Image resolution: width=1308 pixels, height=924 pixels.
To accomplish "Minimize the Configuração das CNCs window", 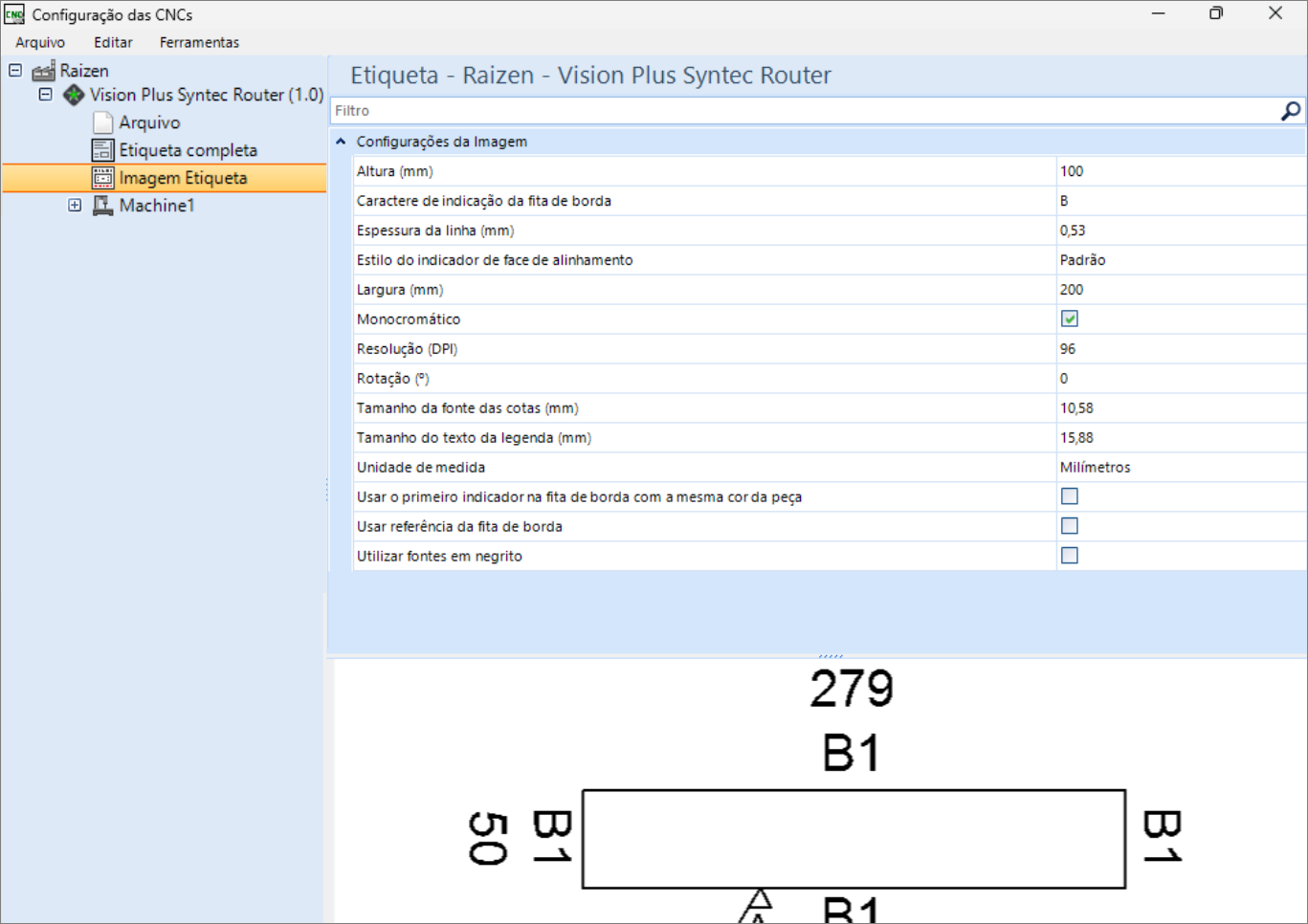I will coord(1158,13).
